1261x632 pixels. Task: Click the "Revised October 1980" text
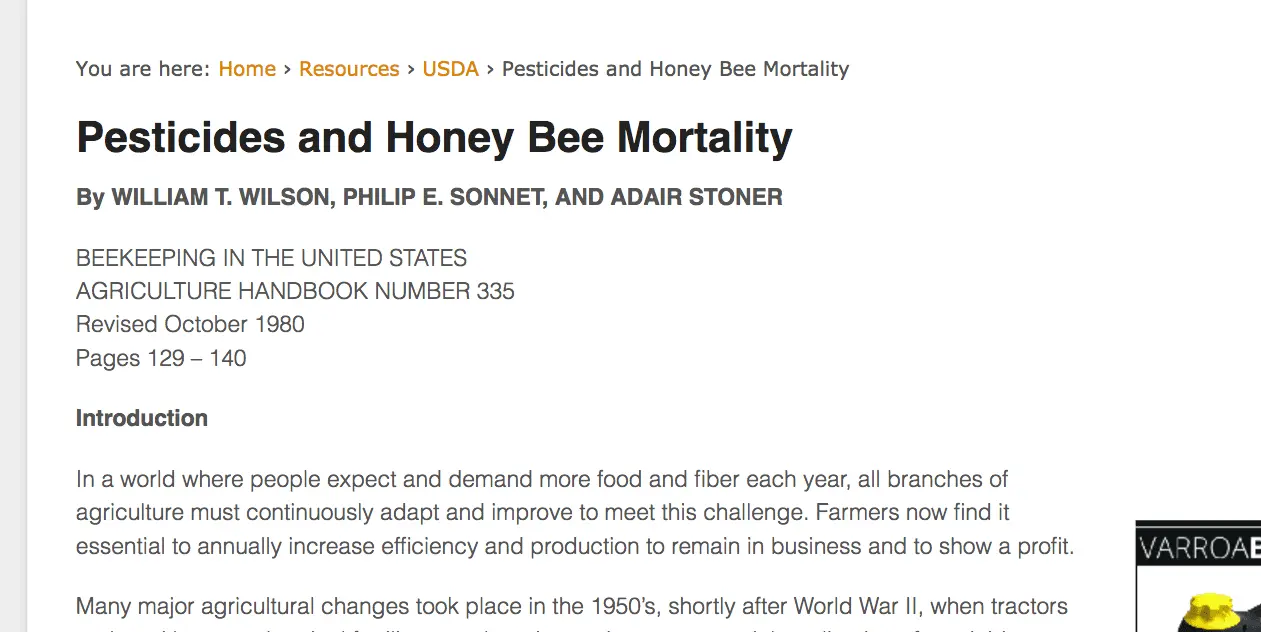click(x=190, y=324)
